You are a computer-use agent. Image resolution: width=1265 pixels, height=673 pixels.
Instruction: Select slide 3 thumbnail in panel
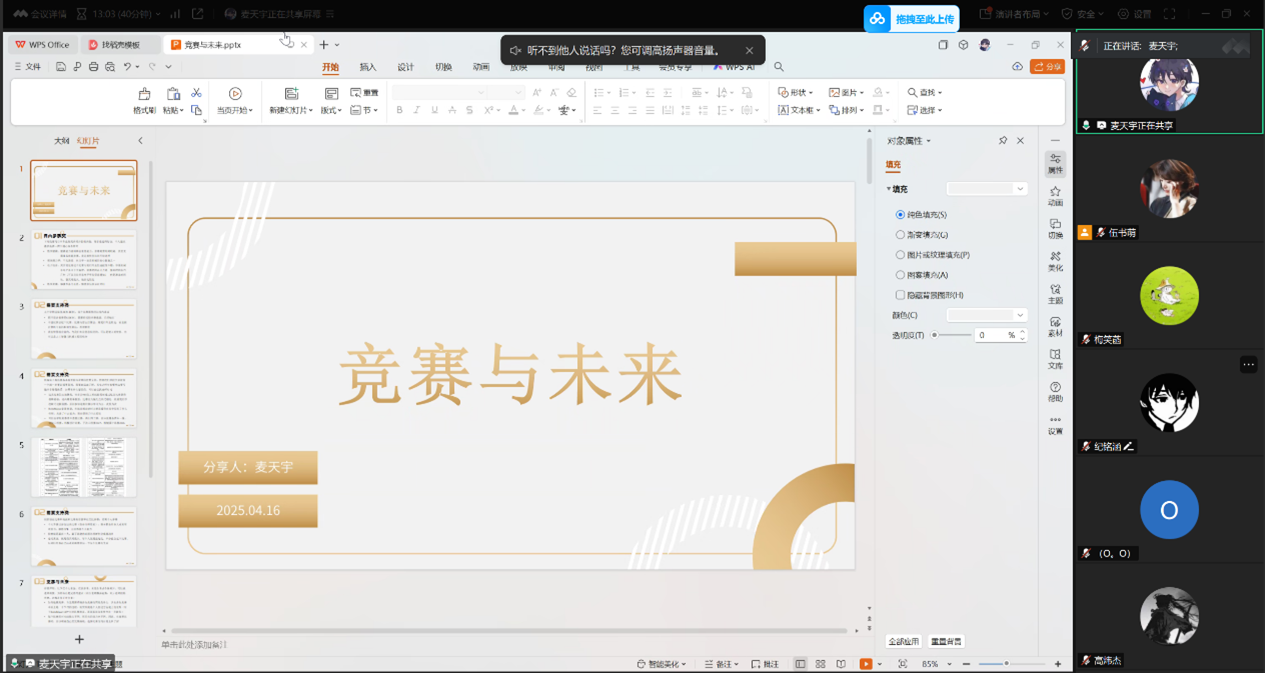click(84, 328)
